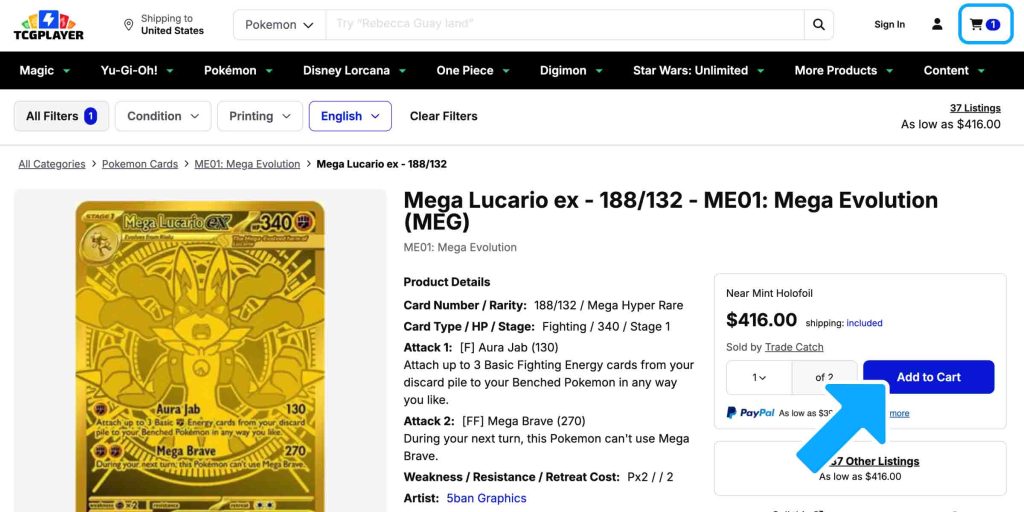Open the user account icon
The height and width of the screenshot is (512, 1024).
click(x=937, y=24)
